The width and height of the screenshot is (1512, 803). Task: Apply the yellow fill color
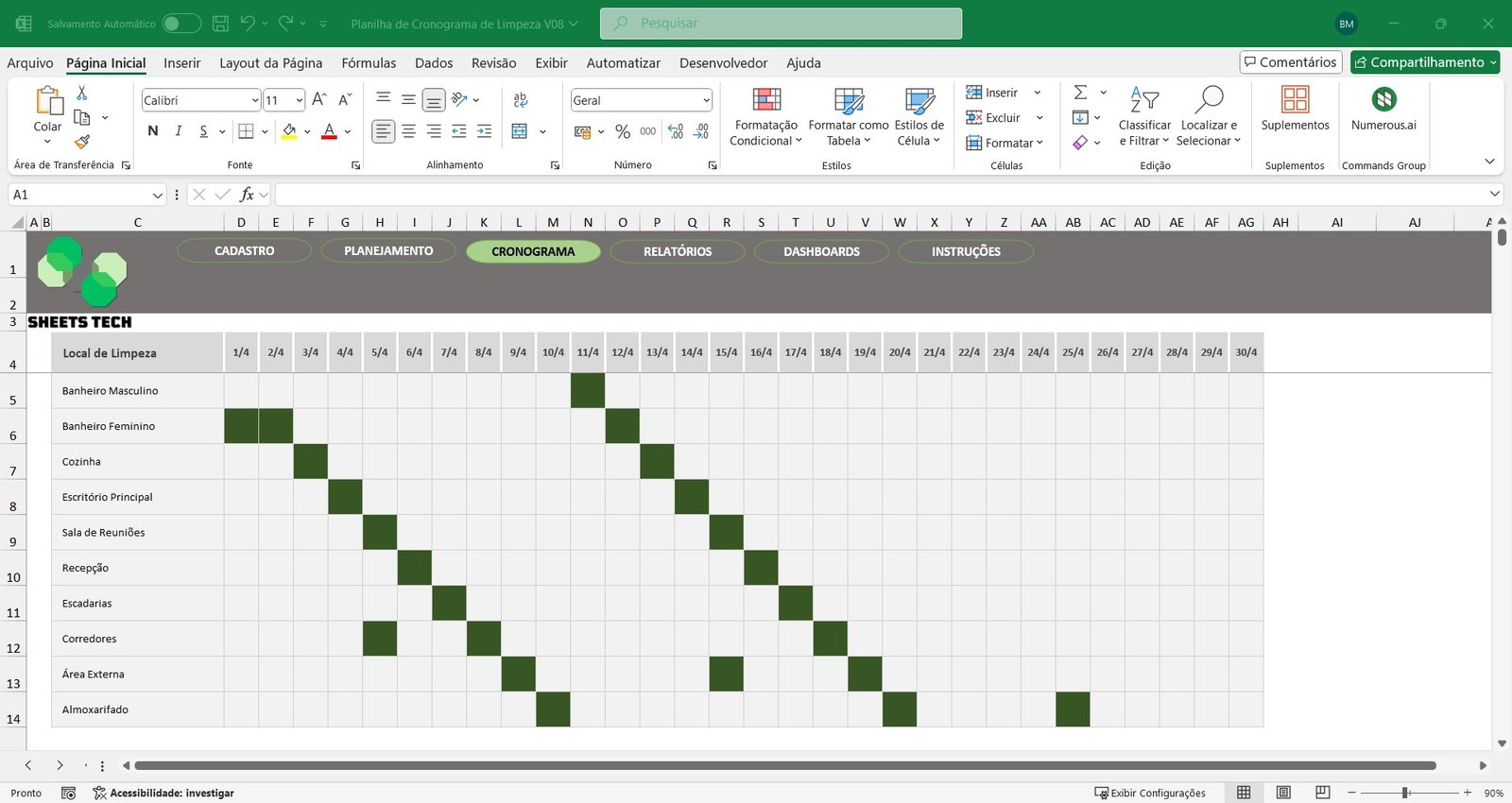point(289,131)
